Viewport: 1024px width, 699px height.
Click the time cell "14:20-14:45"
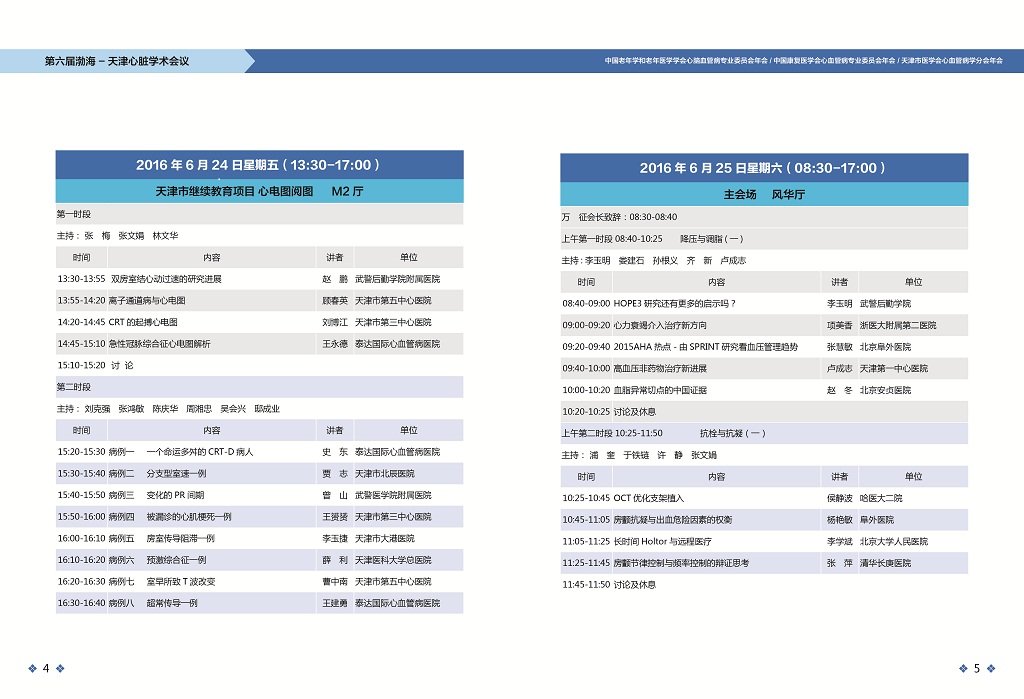tap(81, 322)
